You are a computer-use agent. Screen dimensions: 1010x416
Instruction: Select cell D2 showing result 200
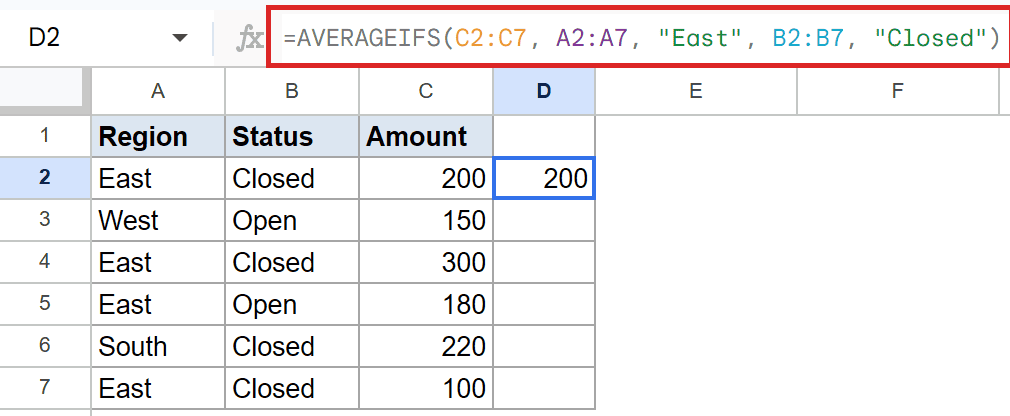coord(544,178)
